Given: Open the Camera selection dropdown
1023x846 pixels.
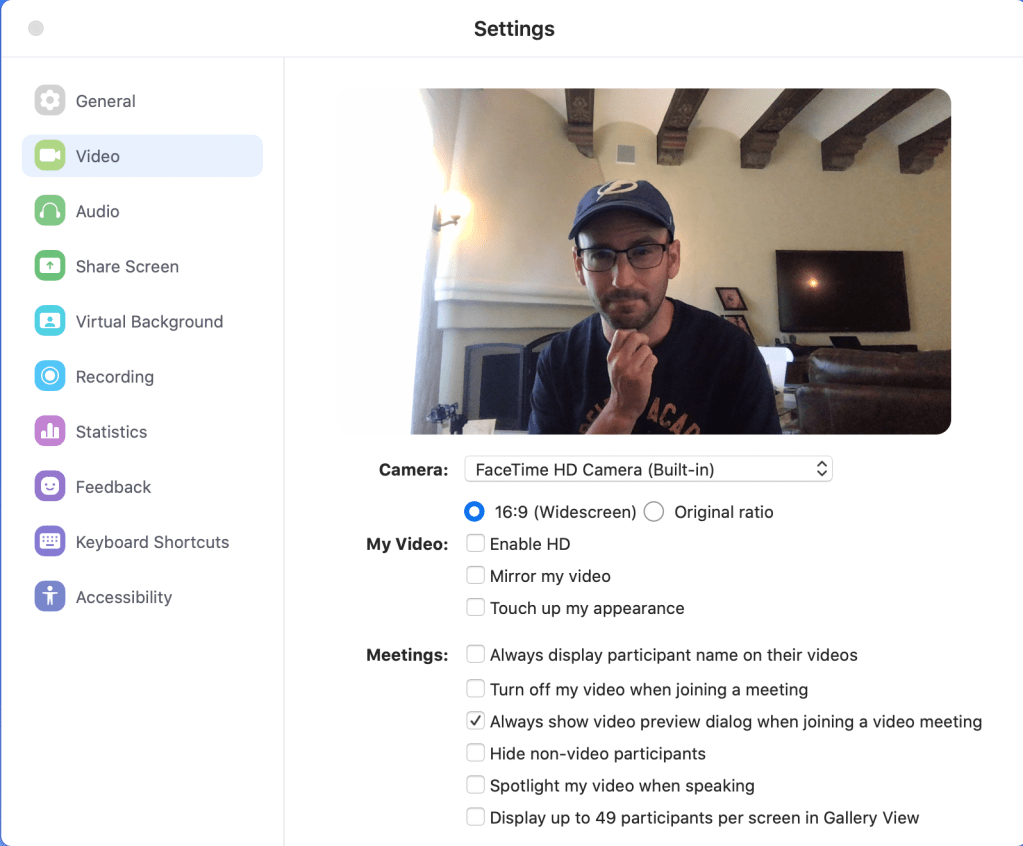Looking at the screenshot, I should pyautogui.click(x=648, y=469).
